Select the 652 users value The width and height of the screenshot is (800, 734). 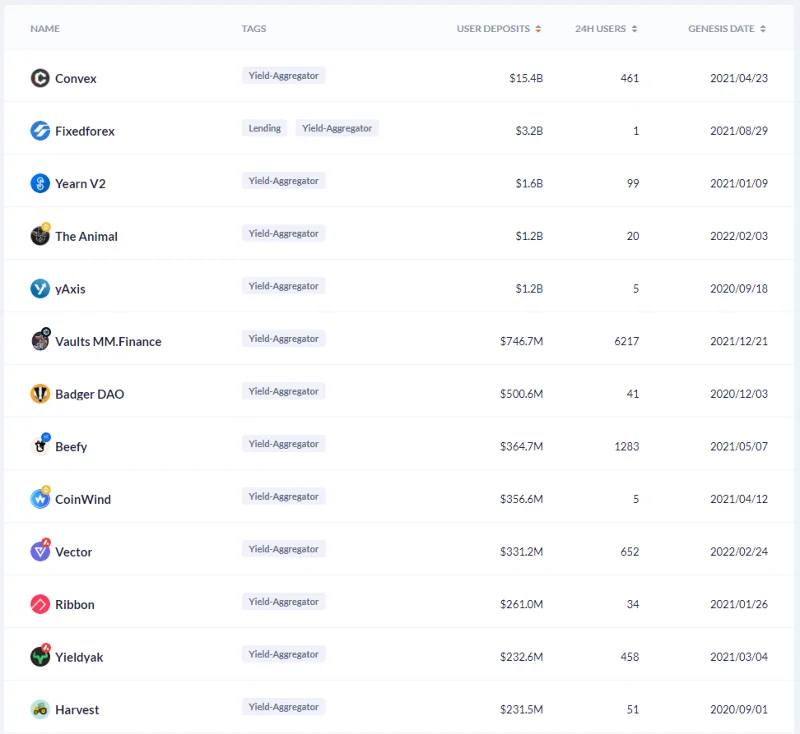coord(630,551)
